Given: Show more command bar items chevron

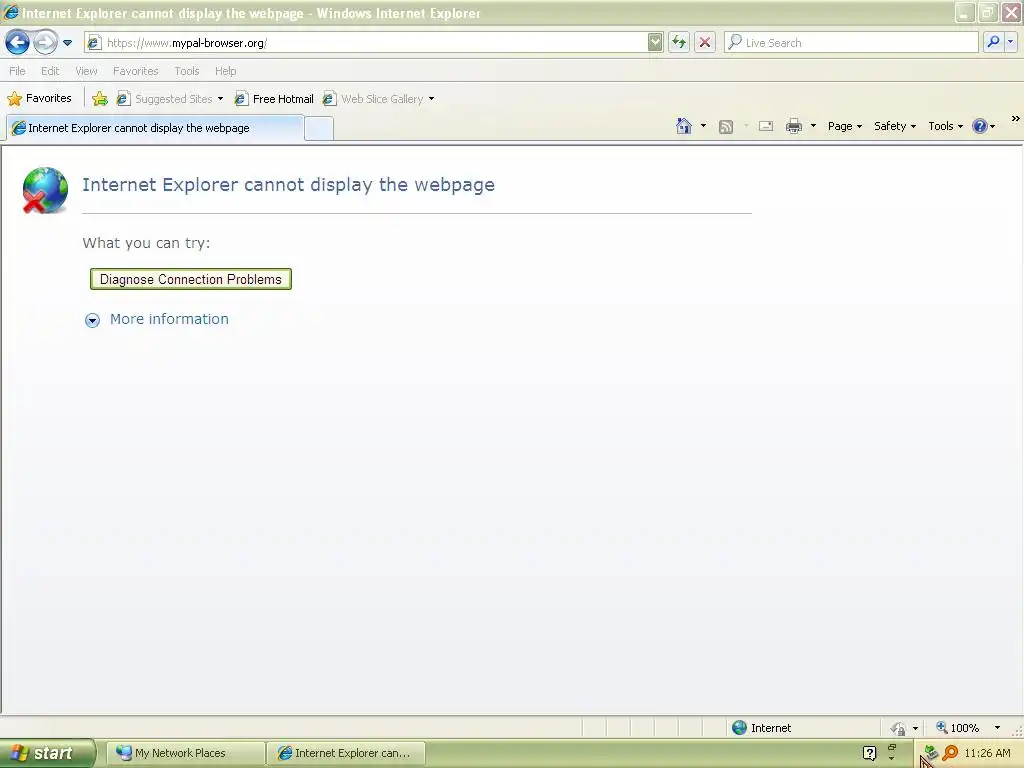Looking at the screenshot, I should [x=1016, y=119].
